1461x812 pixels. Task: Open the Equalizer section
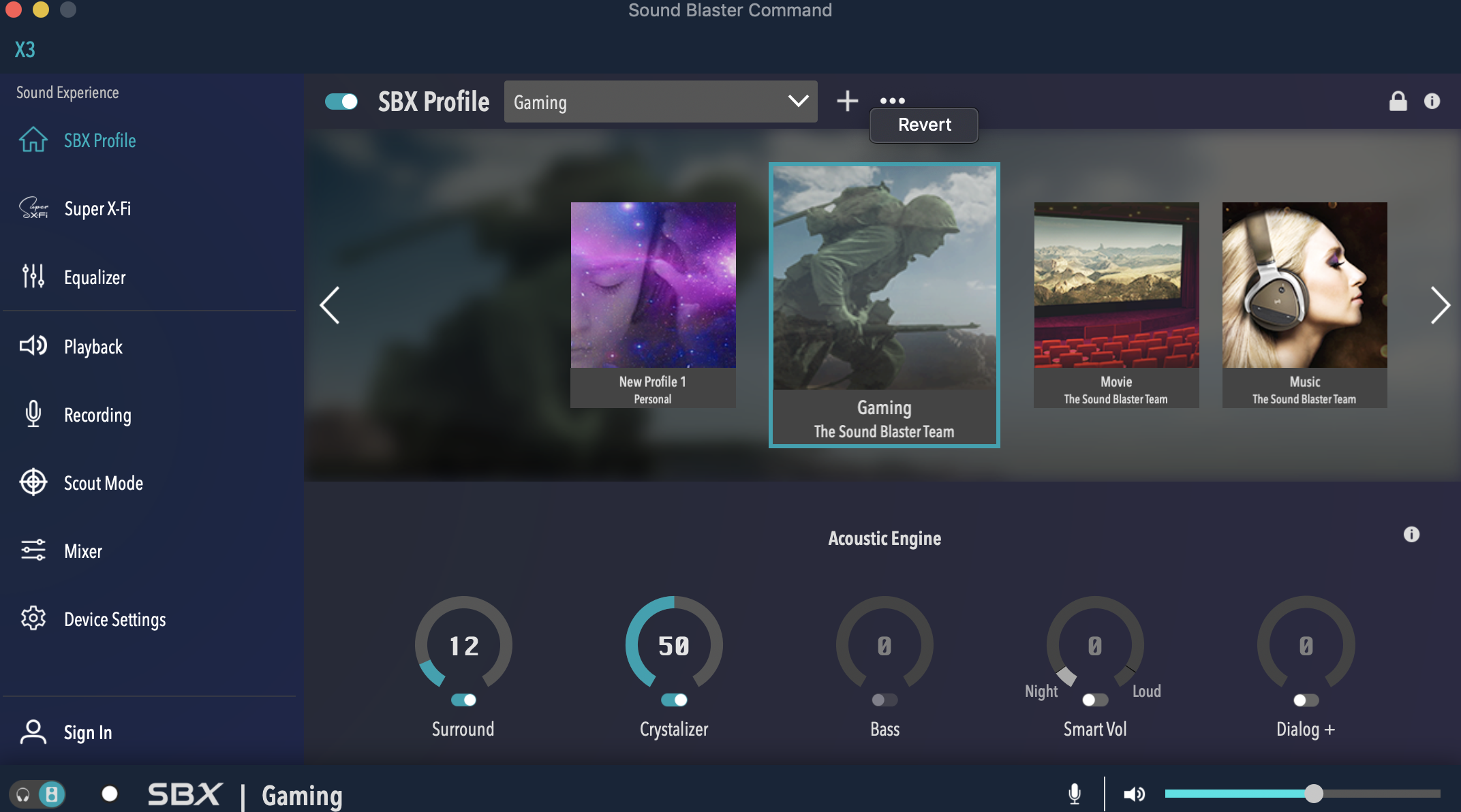click(95, 277)
